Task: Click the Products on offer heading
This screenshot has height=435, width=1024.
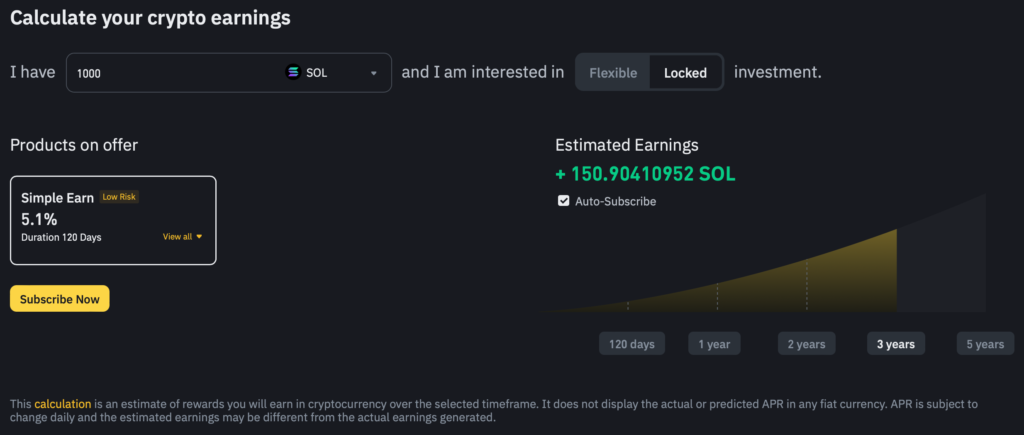Action: point(74,145)
